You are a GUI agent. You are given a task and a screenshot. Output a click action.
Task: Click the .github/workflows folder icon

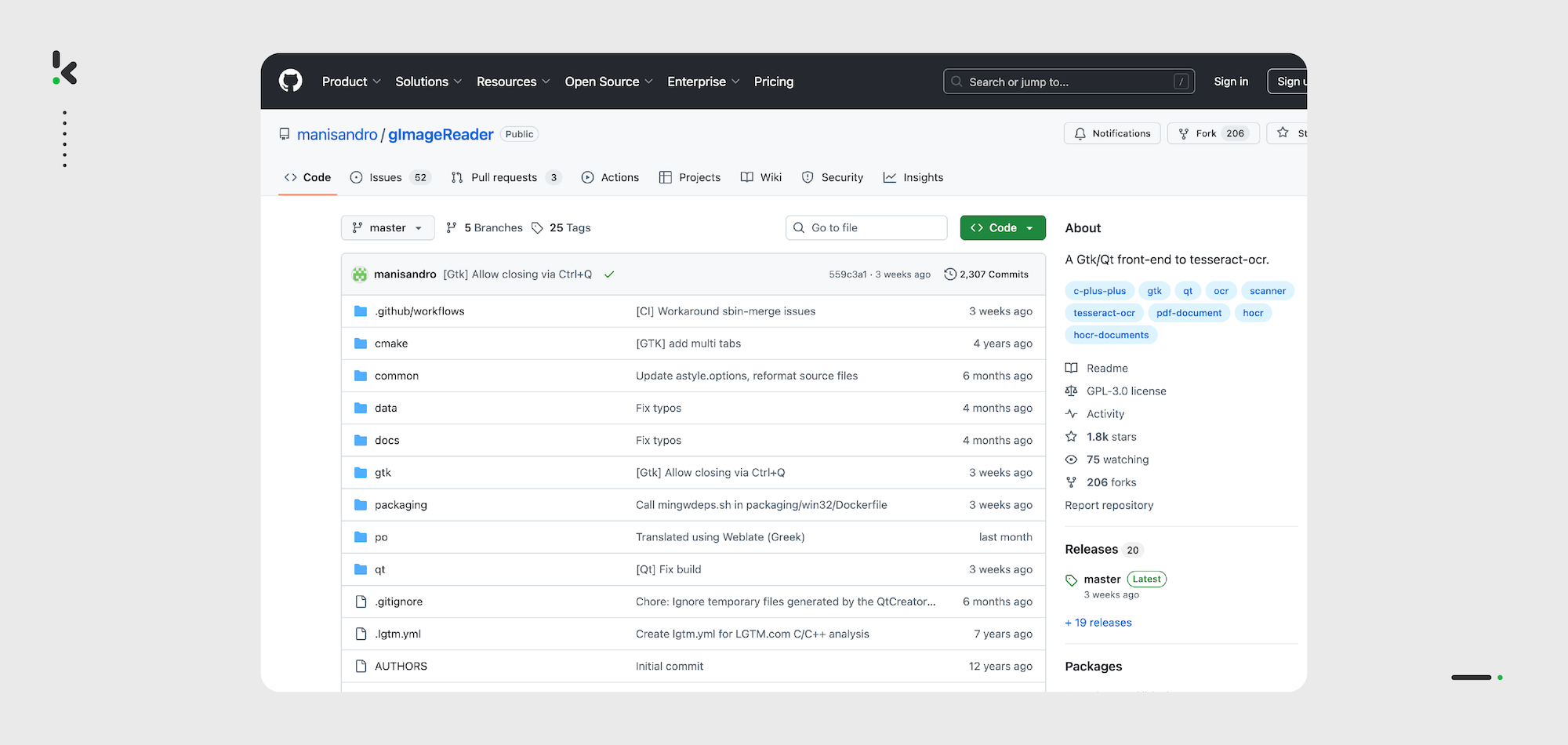click(361, 311)
